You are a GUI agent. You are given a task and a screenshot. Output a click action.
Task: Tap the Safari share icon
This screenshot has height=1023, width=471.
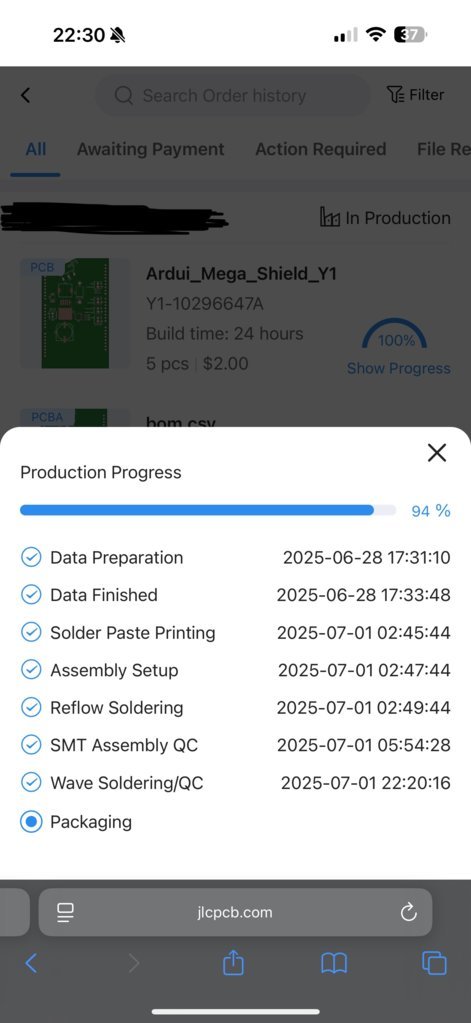tap(233, 962)
